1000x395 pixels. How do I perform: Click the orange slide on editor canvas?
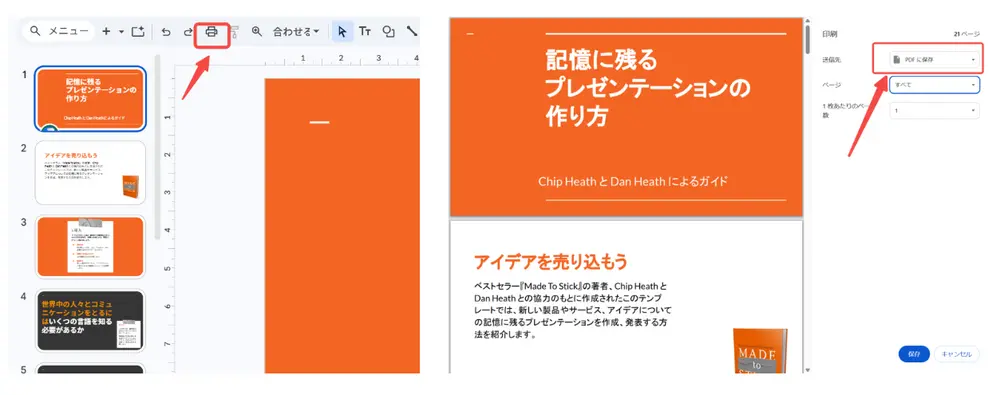pos(342,226)
